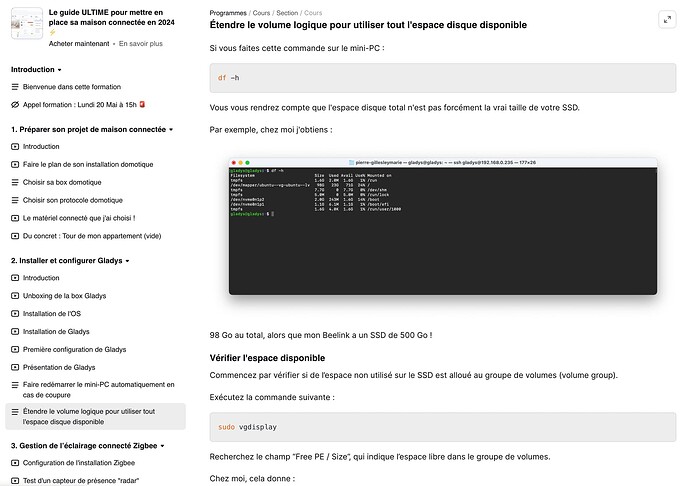
Task: Click the sudo vgdisplay code block
Action: point(443,427)
